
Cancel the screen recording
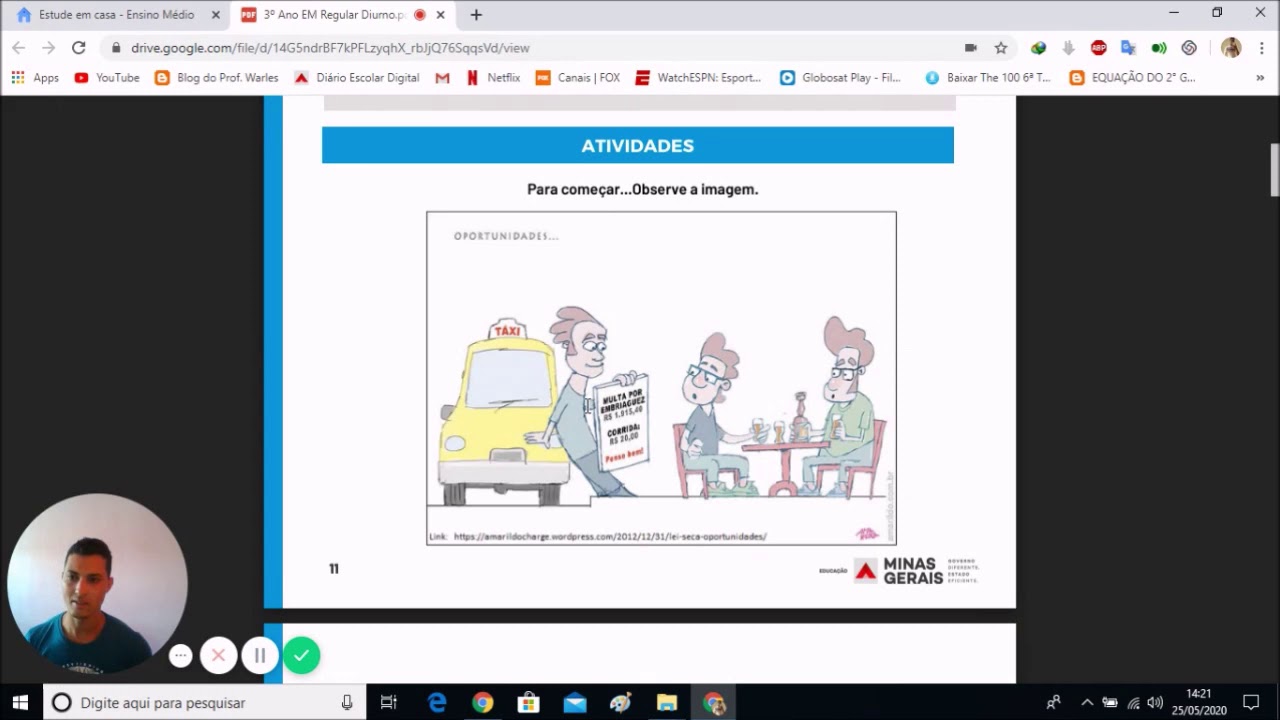point(218,656)
